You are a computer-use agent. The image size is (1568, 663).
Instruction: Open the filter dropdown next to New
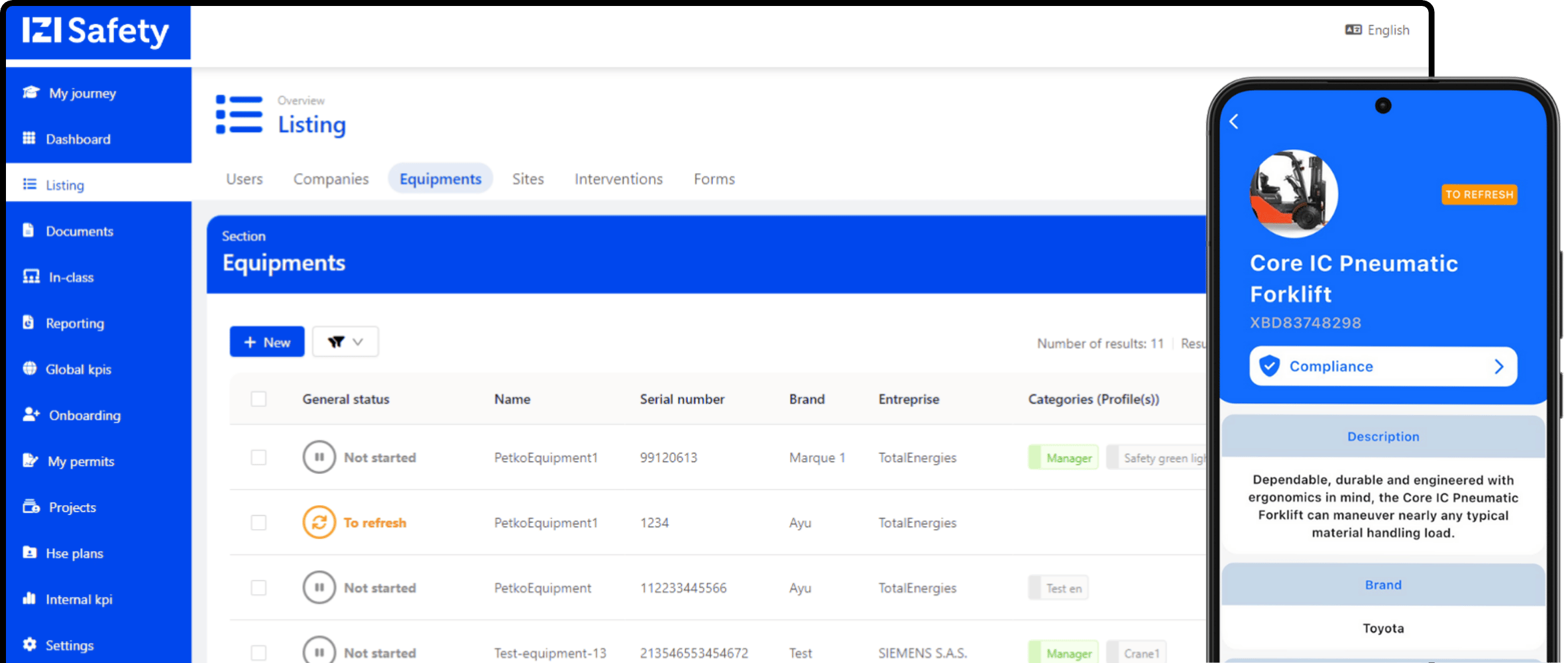coord(345,342)
